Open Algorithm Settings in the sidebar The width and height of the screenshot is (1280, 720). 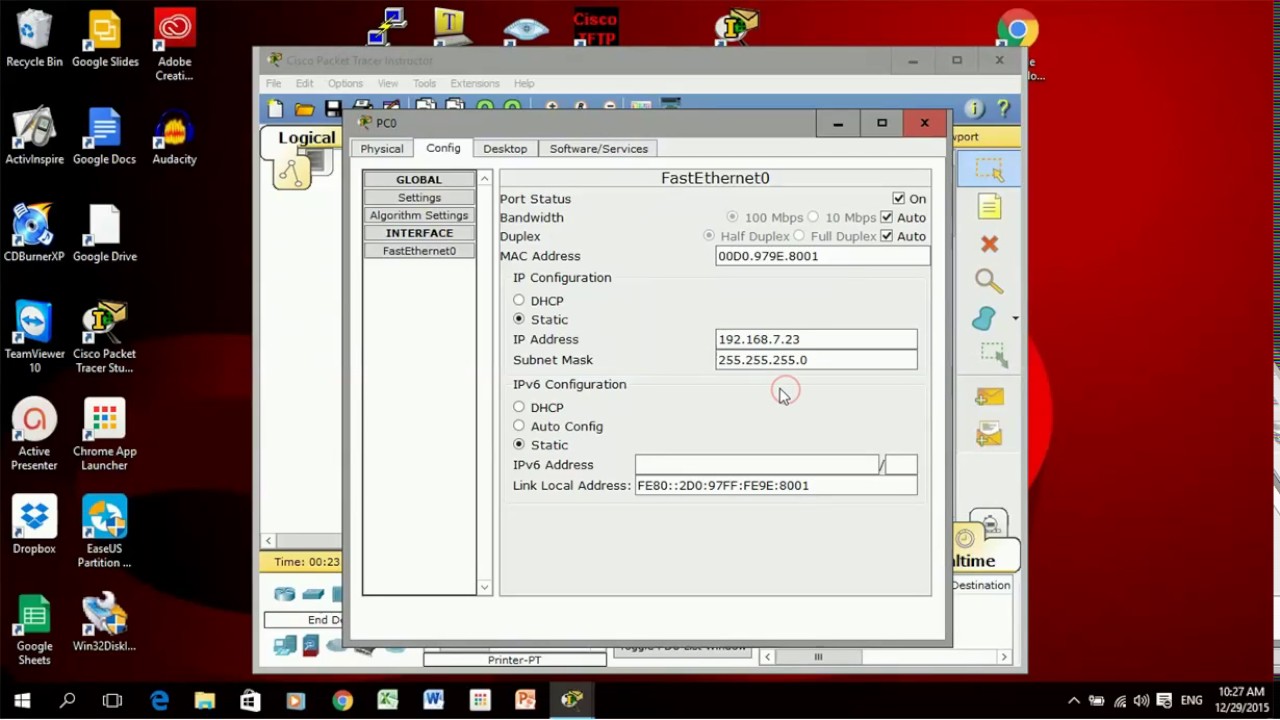(419, 215)
